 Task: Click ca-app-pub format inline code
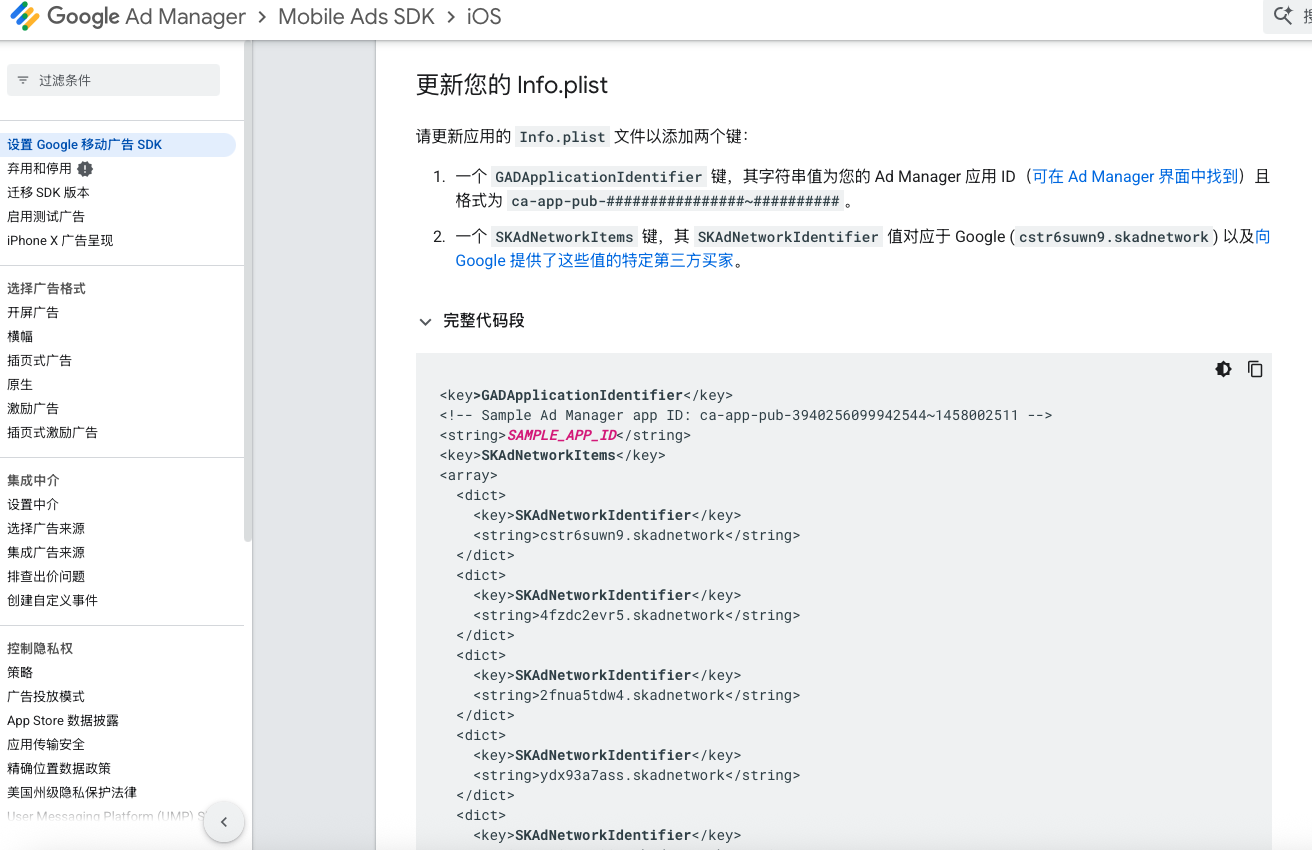click(x=675, y=201)
